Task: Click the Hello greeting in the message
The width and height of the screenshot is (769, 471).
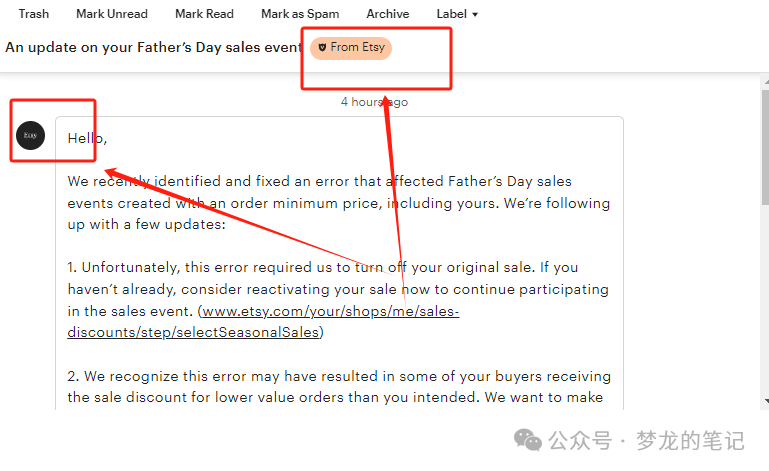Action: [87, 138]
